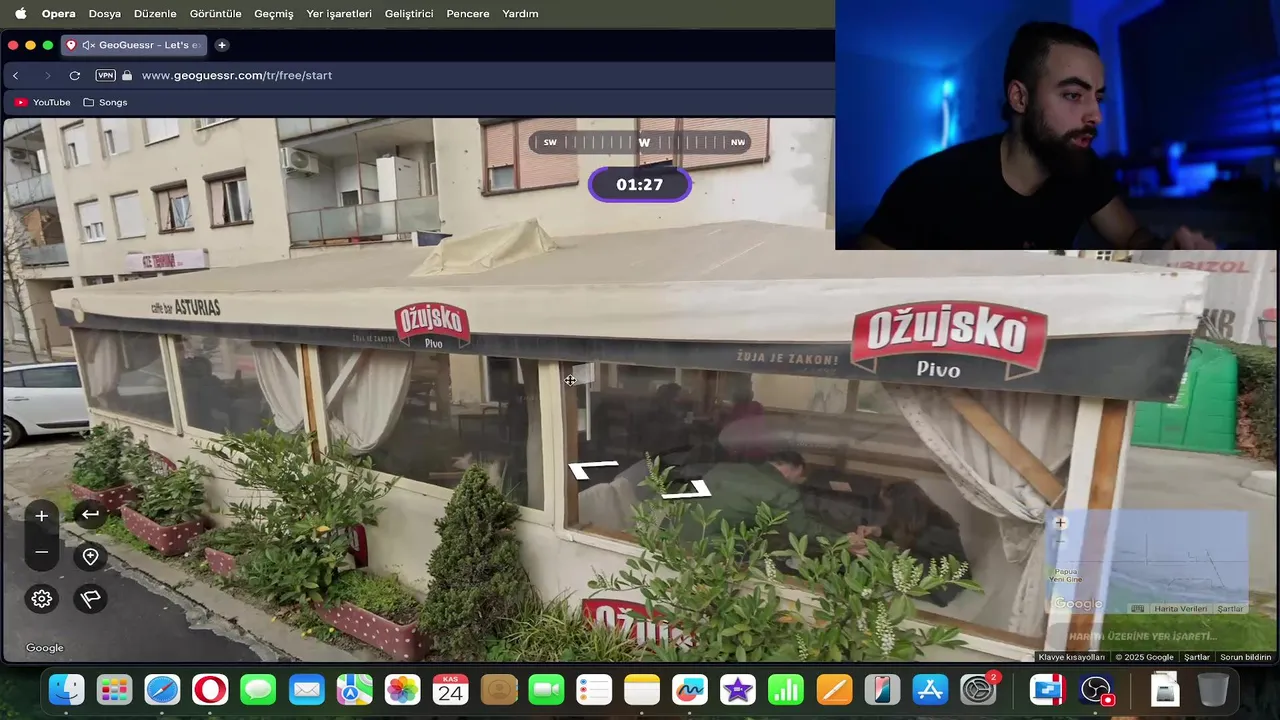Open Mail from the Dock
Screen dimensions: 1280x720
[x=306, y=690]
